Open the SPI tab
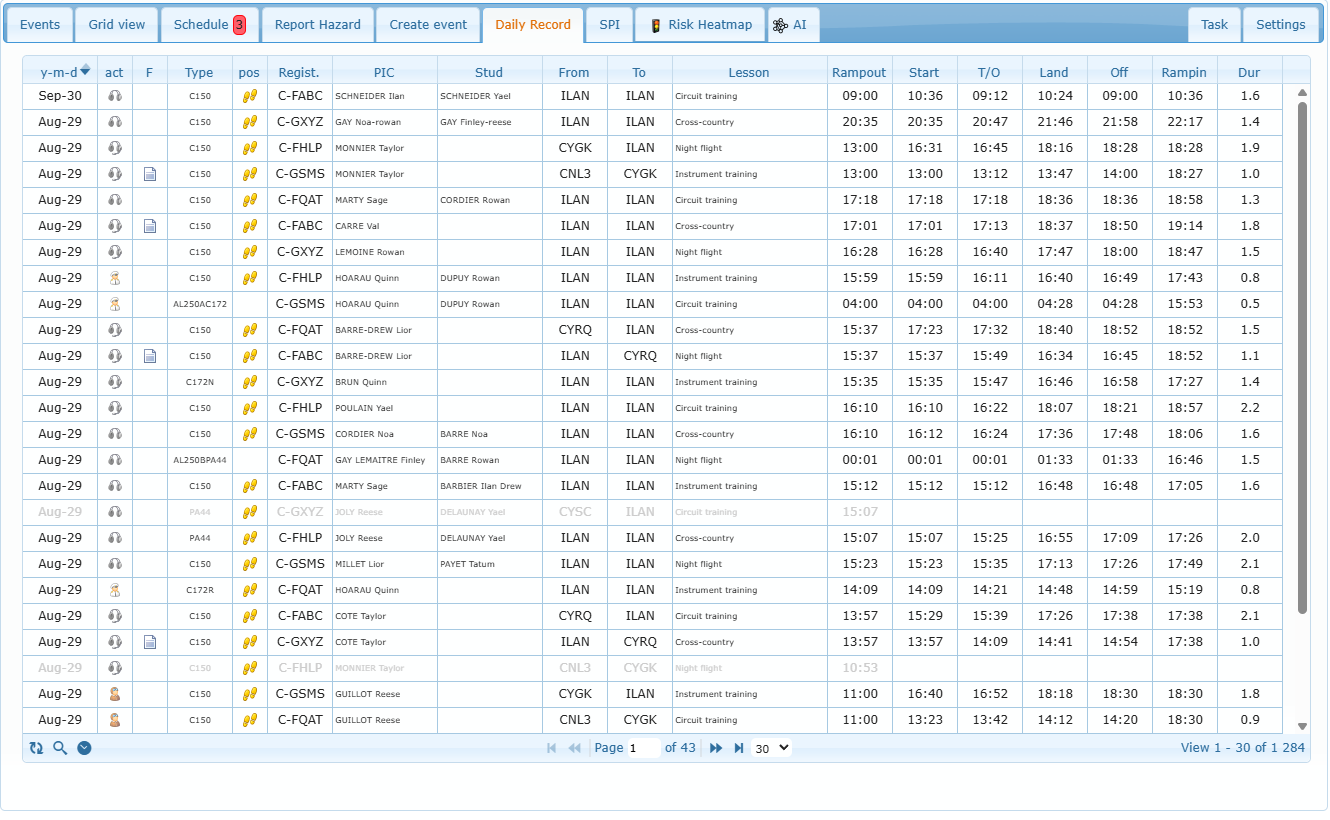The height and width of the screenshot is (820, 1330). 609,25
